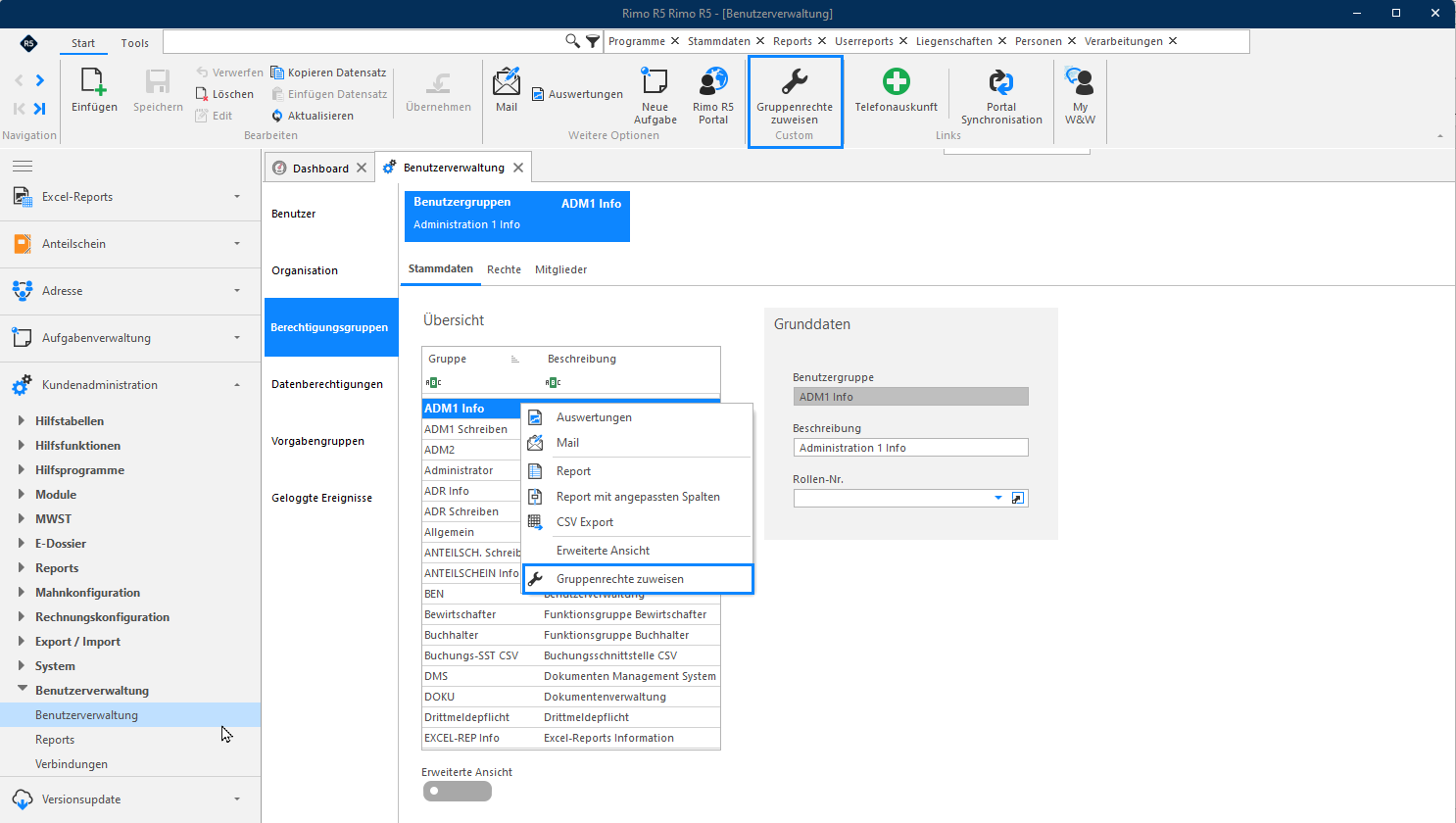Image resolution: width=1456 pixels, height=823 pixels.
Task: Select CSV Export in the context menu
Action: point(638,522)
